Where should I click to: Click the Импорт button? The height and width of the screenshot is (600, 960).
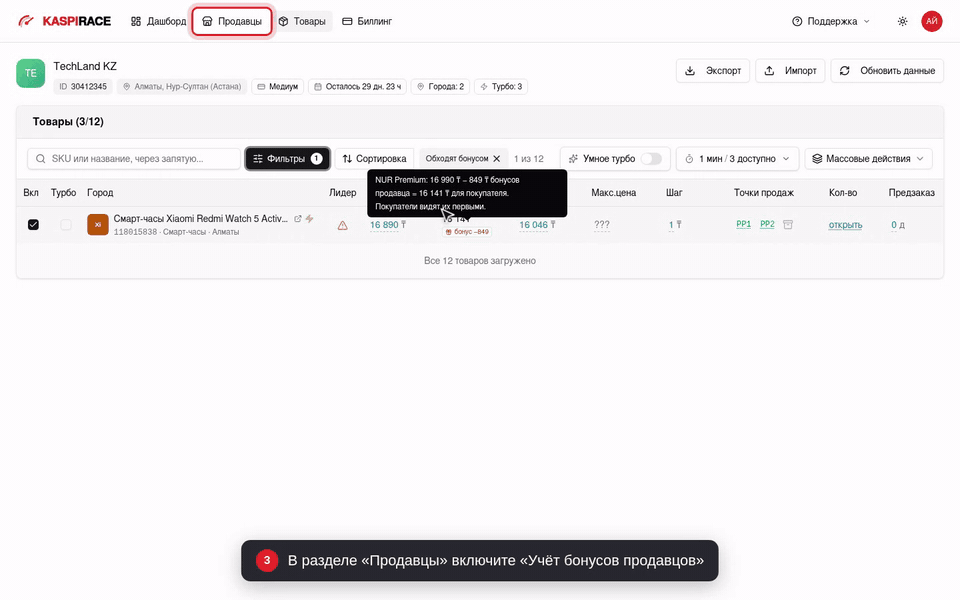coord(790,70)
